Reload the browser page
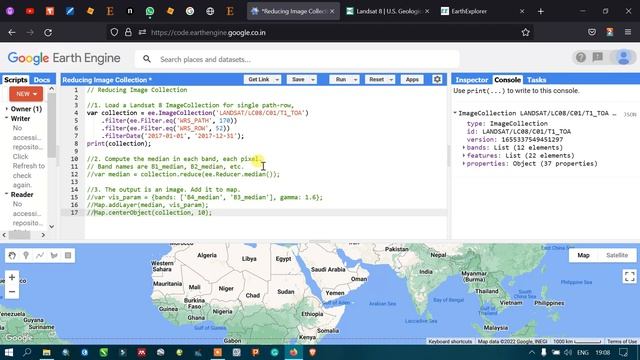Image resolution: width=640 pixels, height=360 pixels. tap(48, 32)
